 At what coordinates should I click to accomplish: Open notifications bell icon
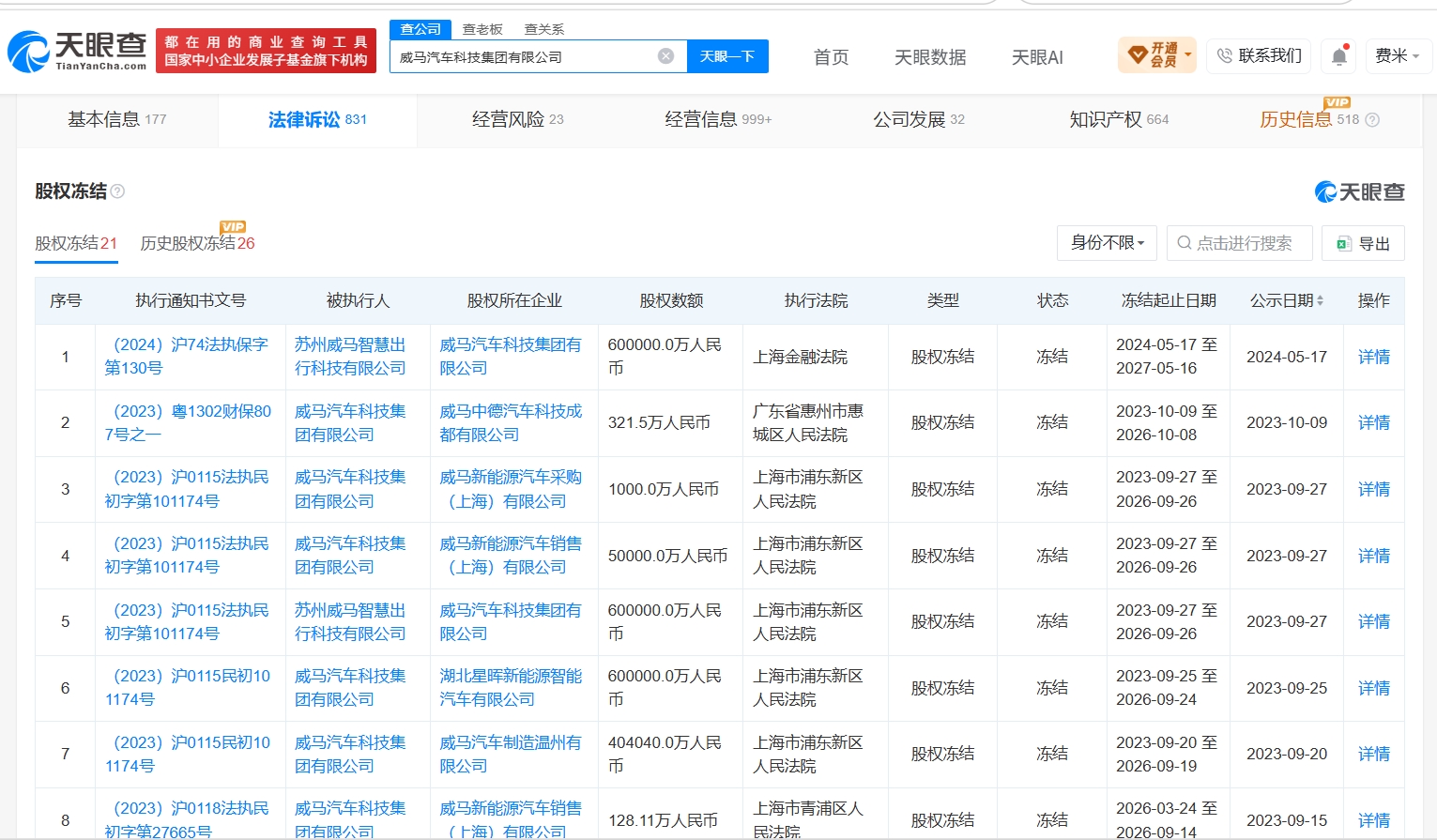tap(1339, 56)
